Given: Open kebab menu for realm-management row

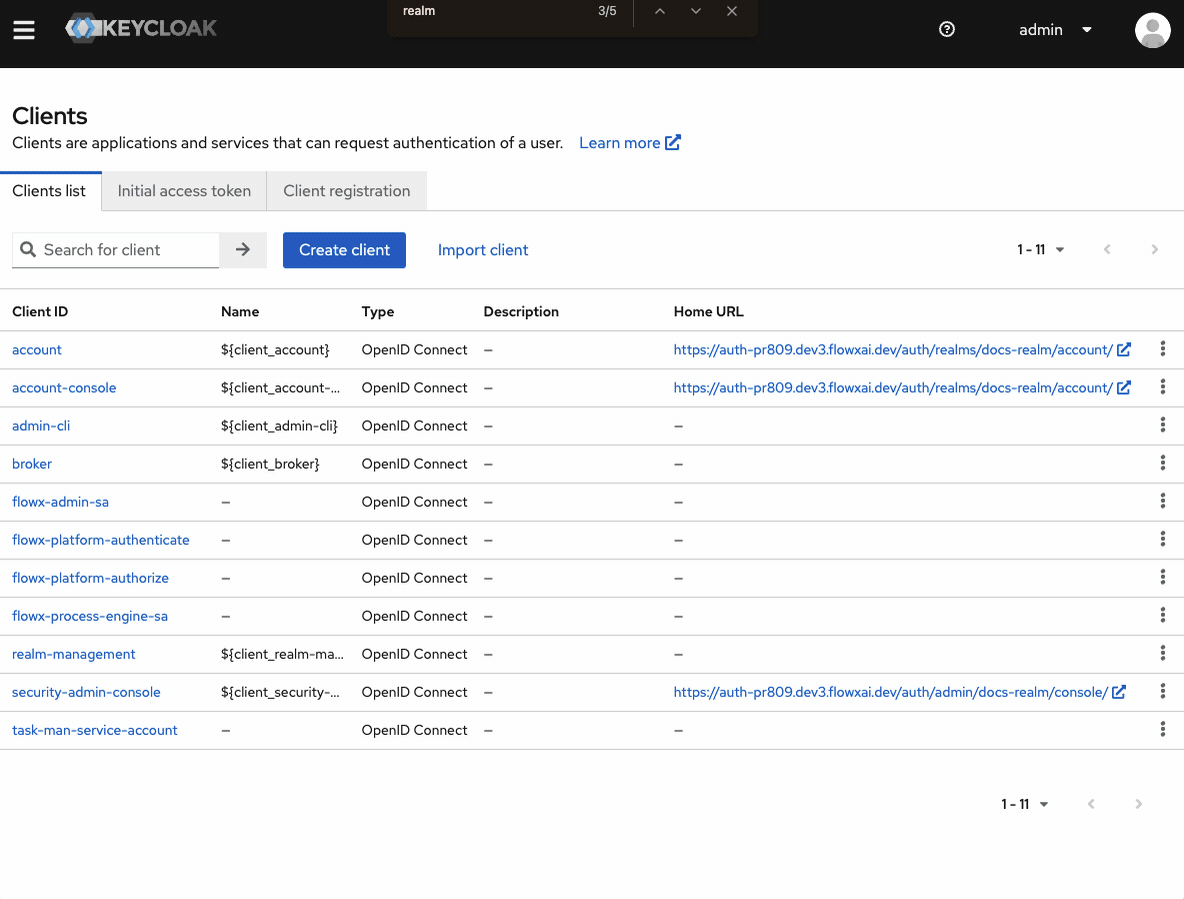Looking at the screenshot, I should (1163, 653).
